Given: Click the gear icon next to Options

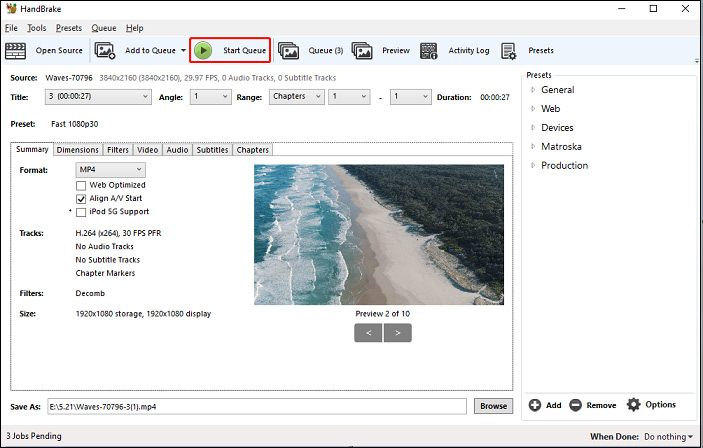Looking at the screenshot, I should coord(634,405).
